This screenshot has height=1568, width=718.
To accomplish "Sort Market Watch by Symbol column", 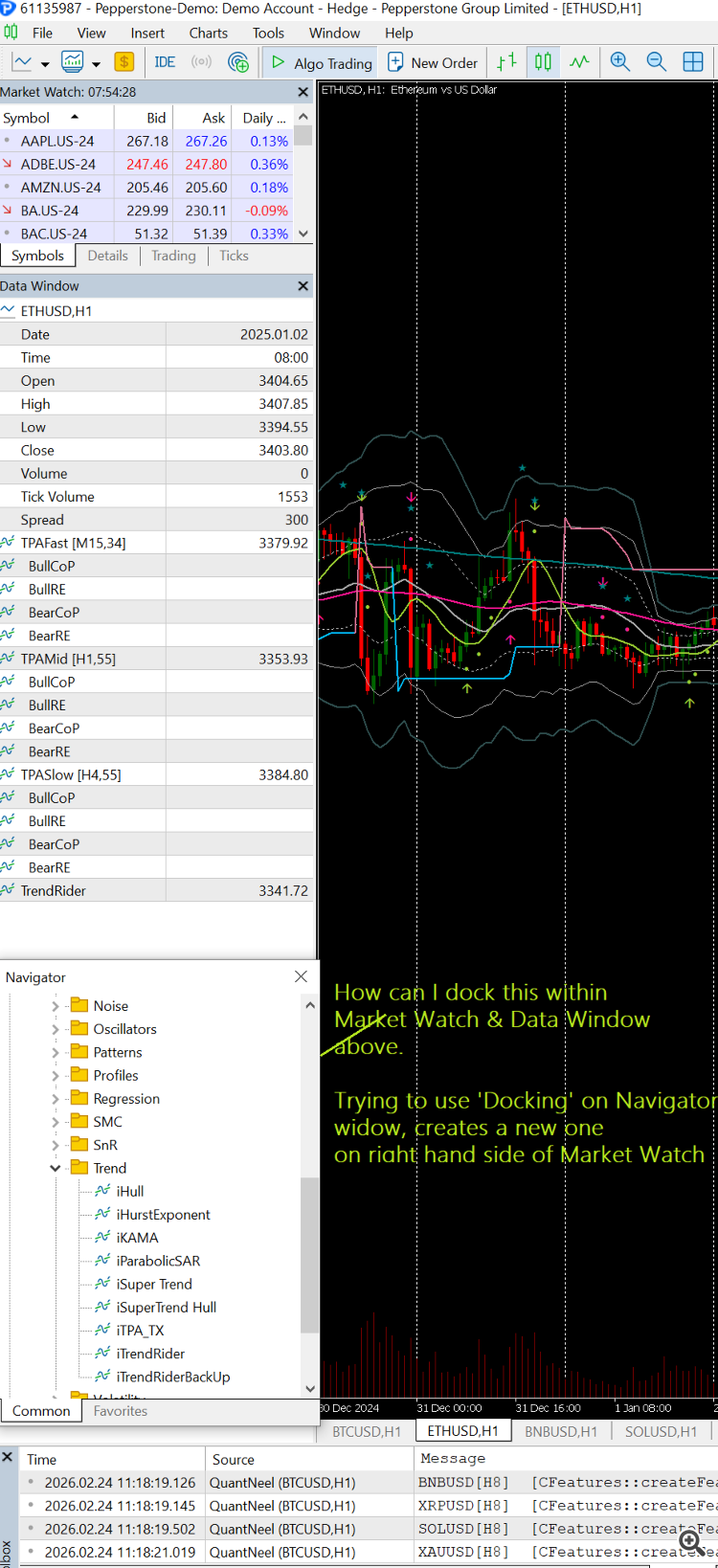I will tap(56, 118).
